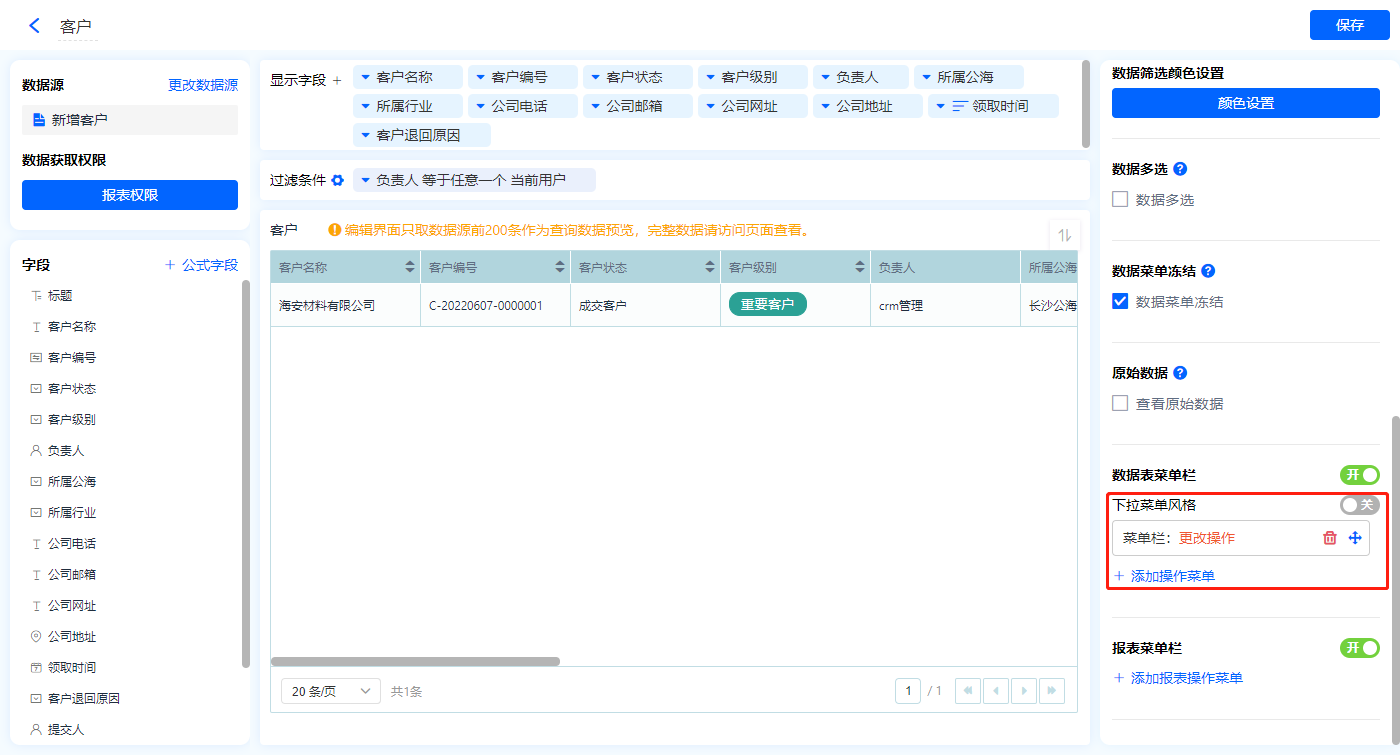
Task: Turn off the 报表菜单栏 toggle
Action: pyautogui.click(x=1359, y=648)
